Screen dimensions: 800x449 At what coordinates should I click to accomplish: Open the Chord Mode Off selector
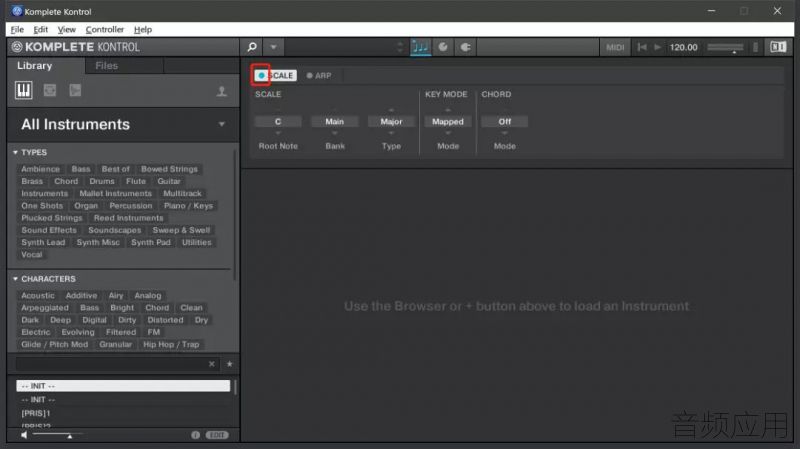click(505, 121)
